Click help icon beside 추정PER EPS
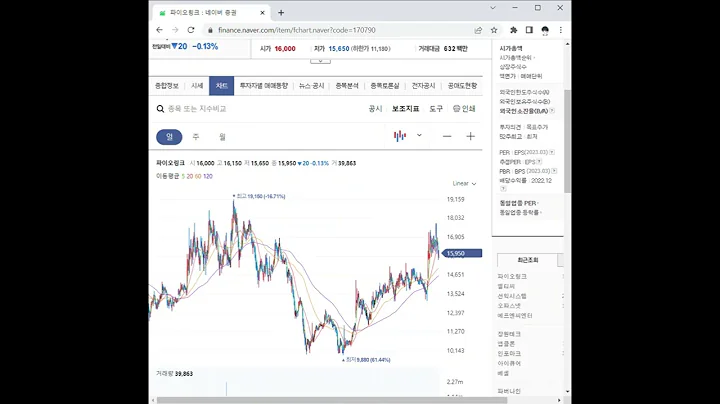 pos(539,162)
